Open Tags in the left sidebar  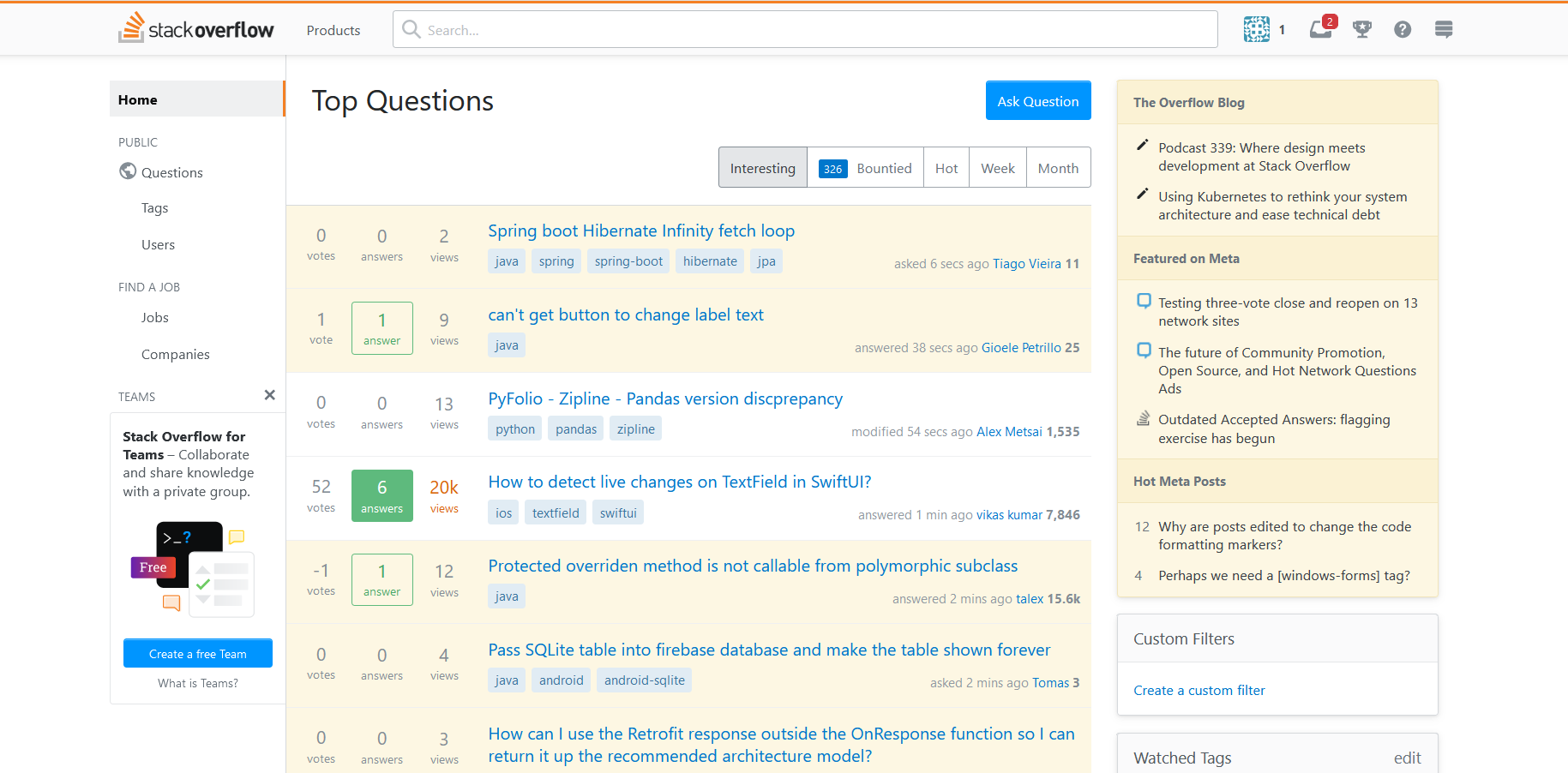click(154, 207)
